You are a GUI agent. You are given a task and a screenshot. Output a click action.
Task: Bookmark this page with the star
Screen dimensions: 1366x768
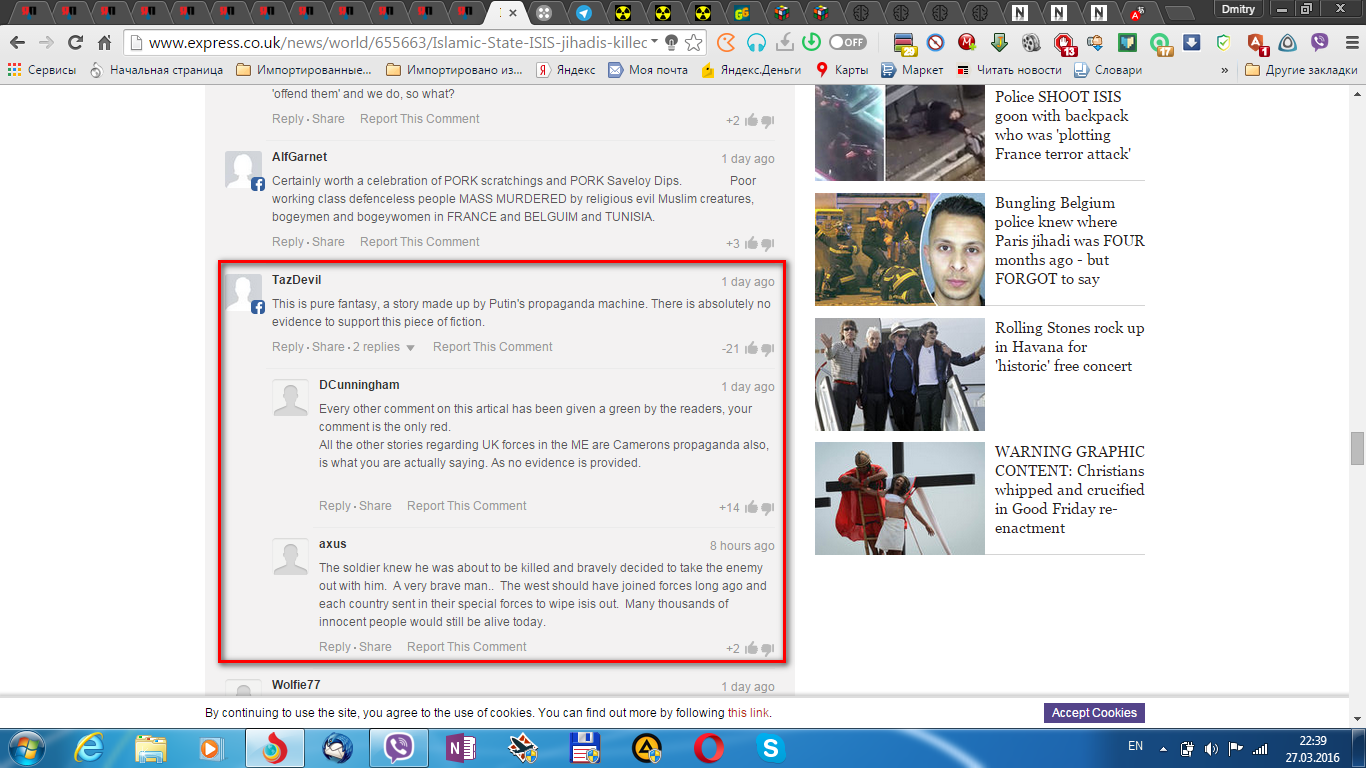(693, 43)
